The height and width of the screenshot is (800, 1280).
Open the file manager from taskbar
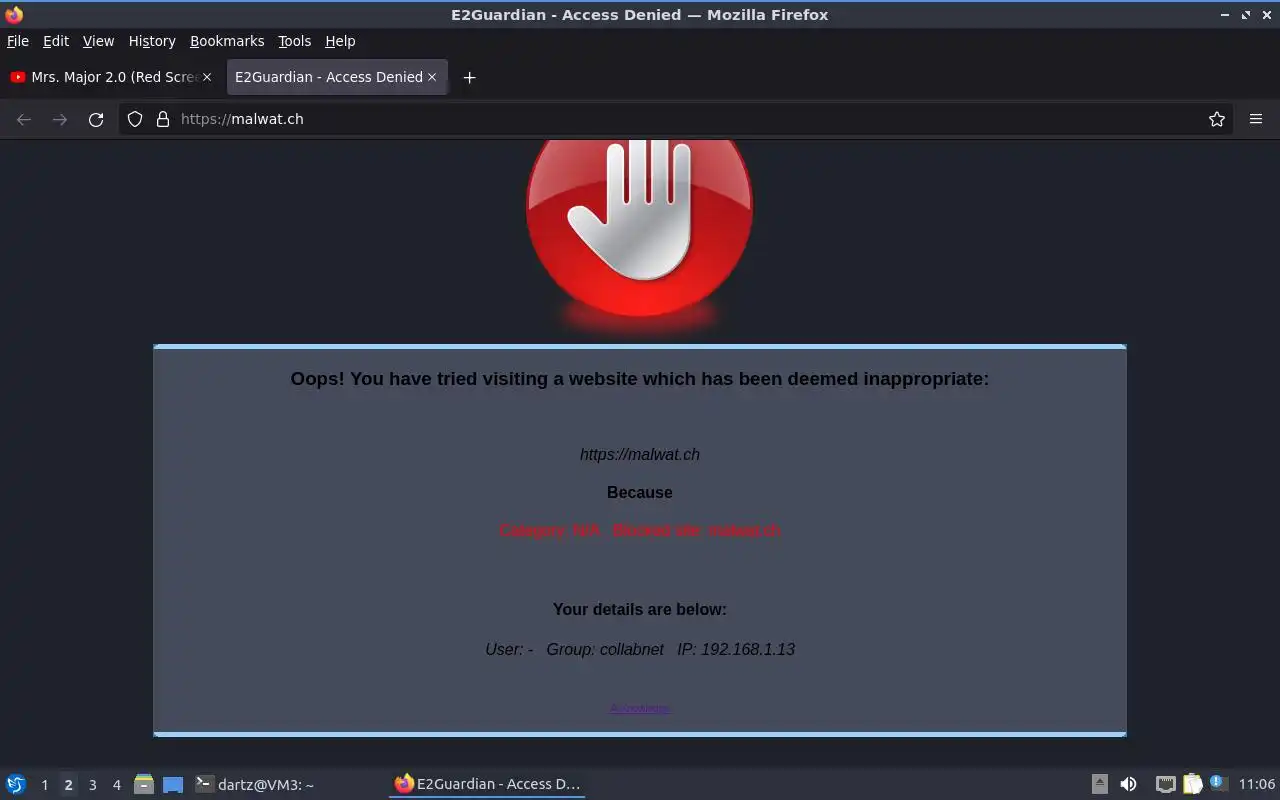click(x=144, y=784)
